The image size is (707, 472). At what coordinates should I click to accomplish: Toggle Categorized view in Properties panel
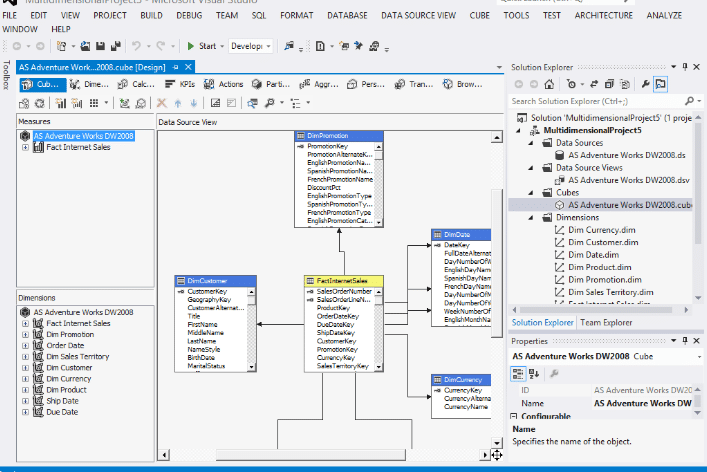(519, 373)
